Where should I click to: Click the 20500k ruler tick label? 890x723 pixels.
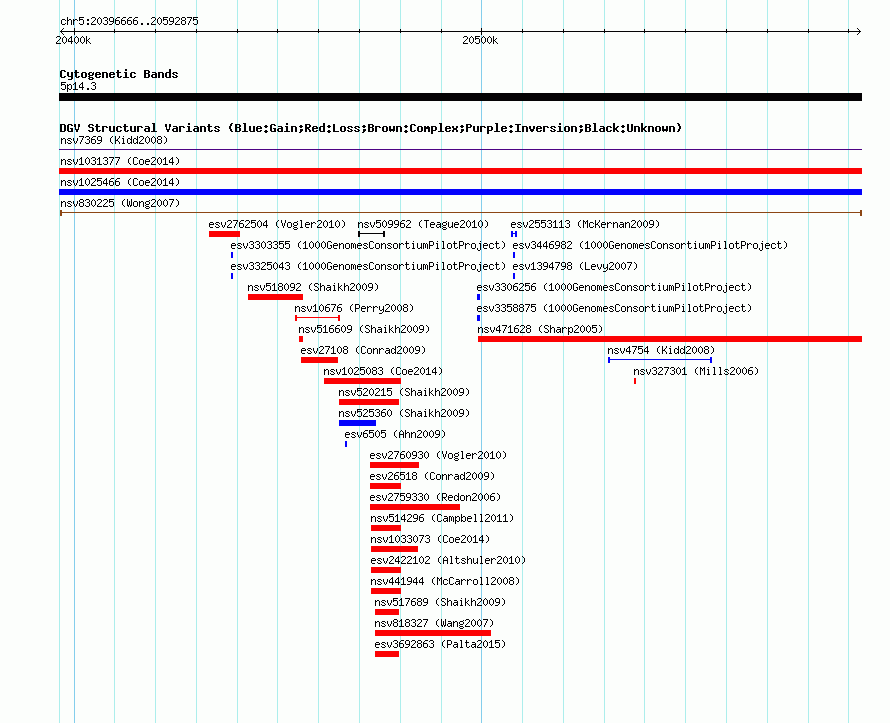[480, 40]
